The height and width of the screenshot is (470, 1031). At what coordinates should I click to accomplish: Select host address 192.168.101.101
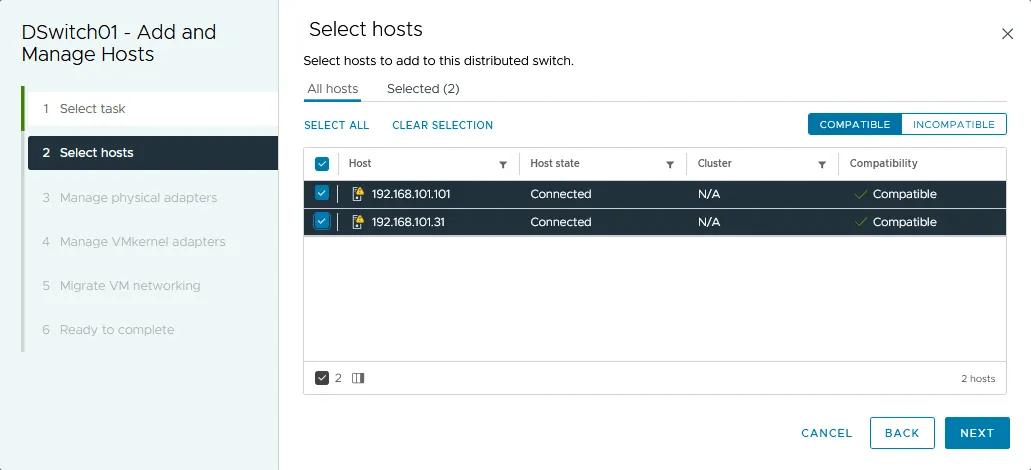pos(411,194)
